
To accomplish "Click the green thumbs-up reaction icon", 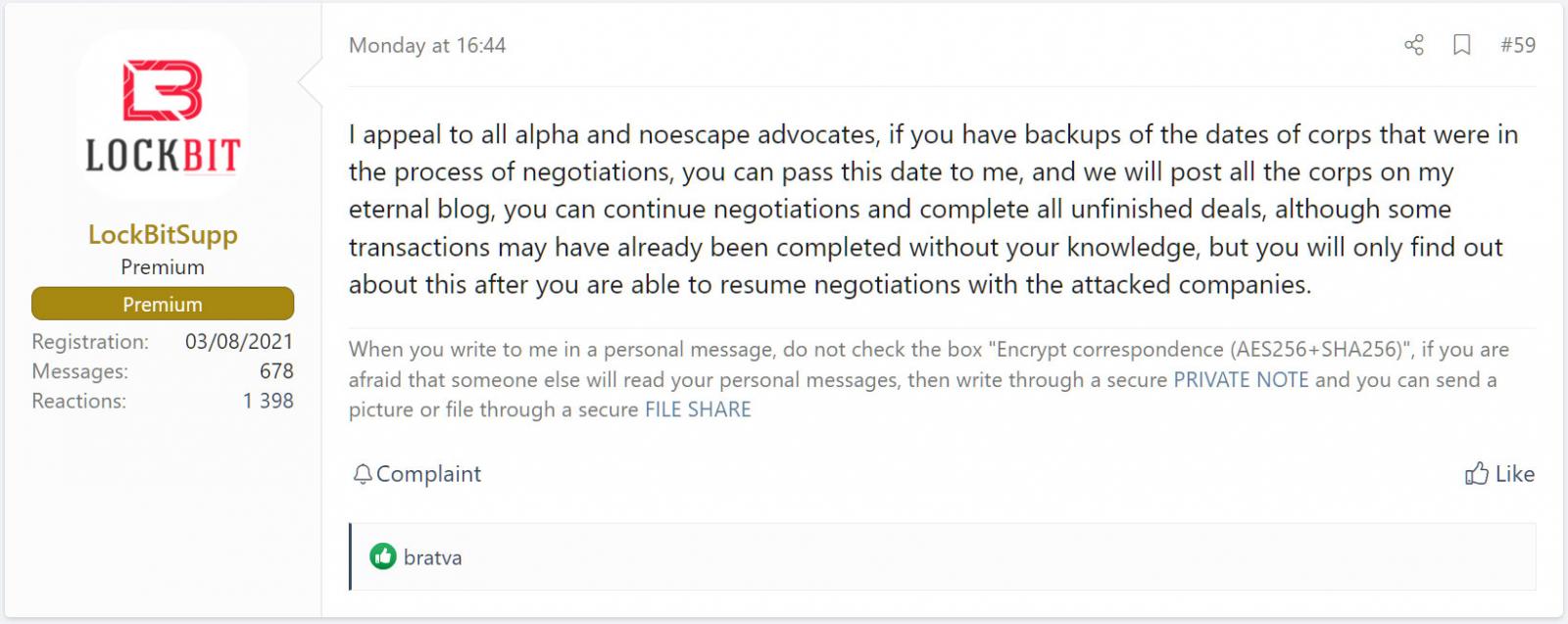I will (x=382, y=556).
